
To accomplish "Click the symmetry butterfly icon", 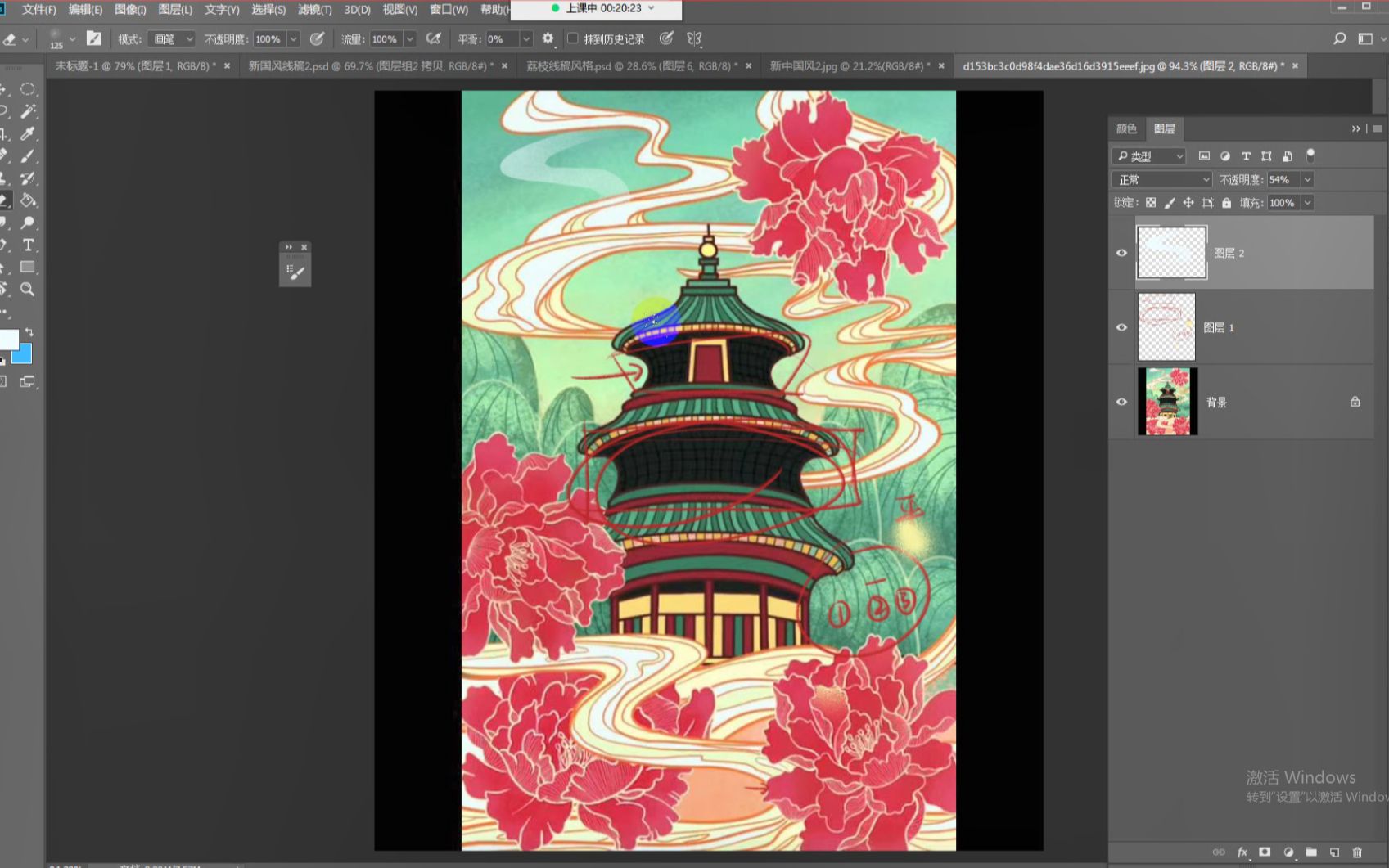I will (x=694, y=38).
